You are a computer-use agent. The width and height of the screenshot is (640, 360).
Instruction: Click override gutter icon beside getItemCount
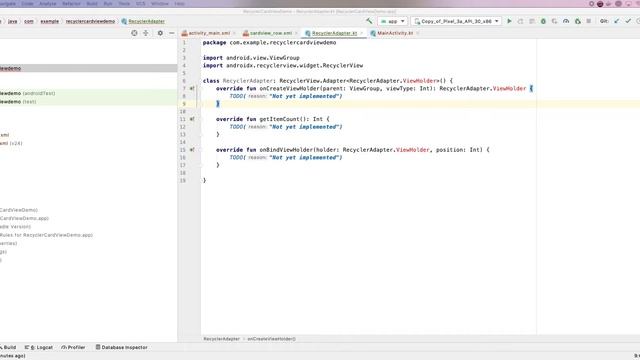[x=192, y=119]
